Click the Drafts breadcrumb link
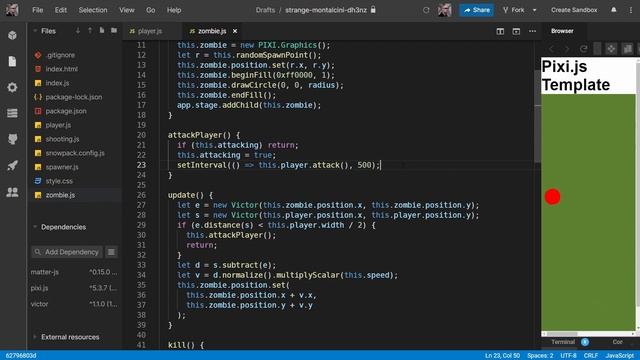Screen dimensions: 640x360 pos(265,10)
